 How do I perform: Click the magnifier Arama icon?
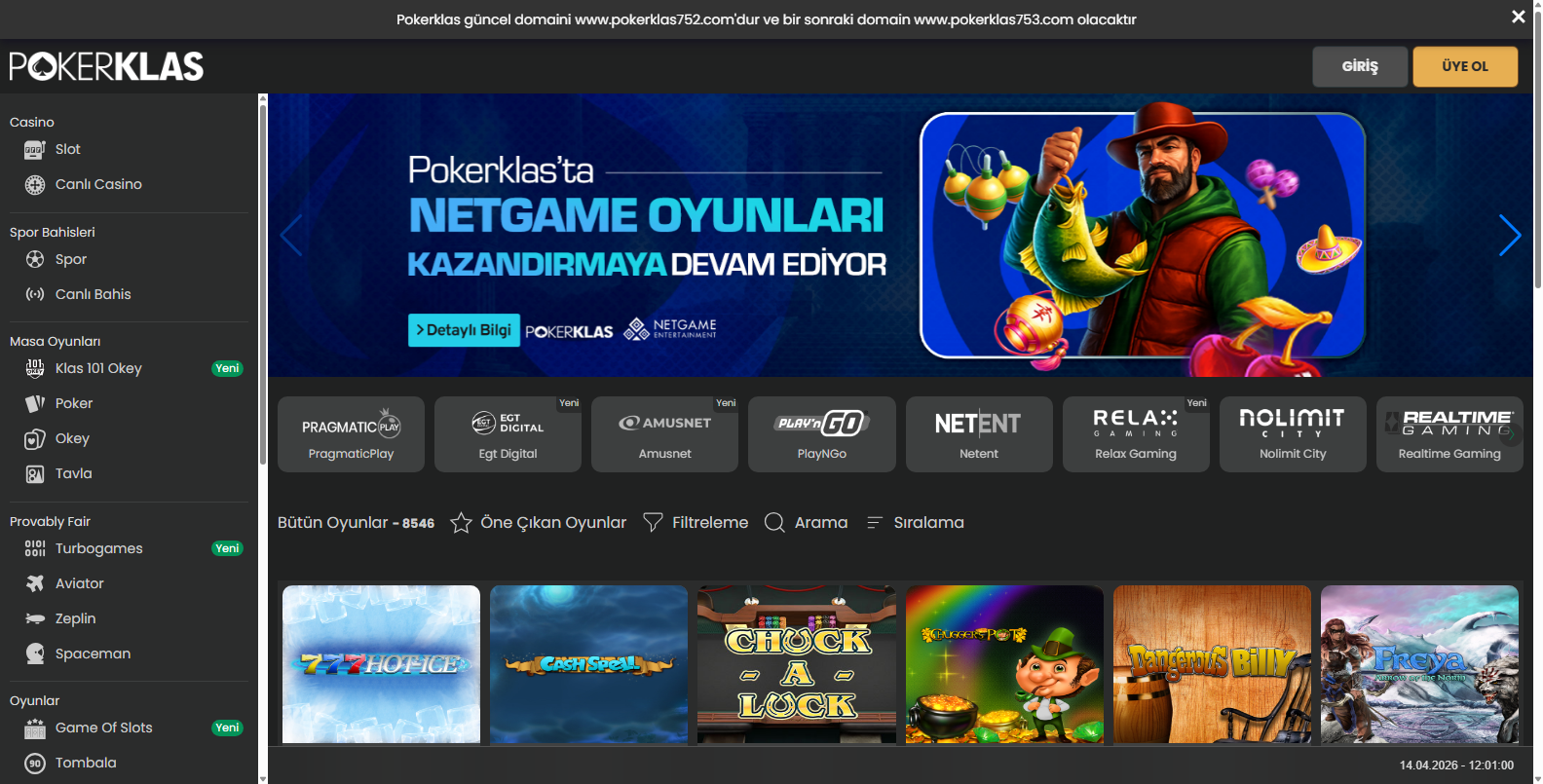pos(774,523)
